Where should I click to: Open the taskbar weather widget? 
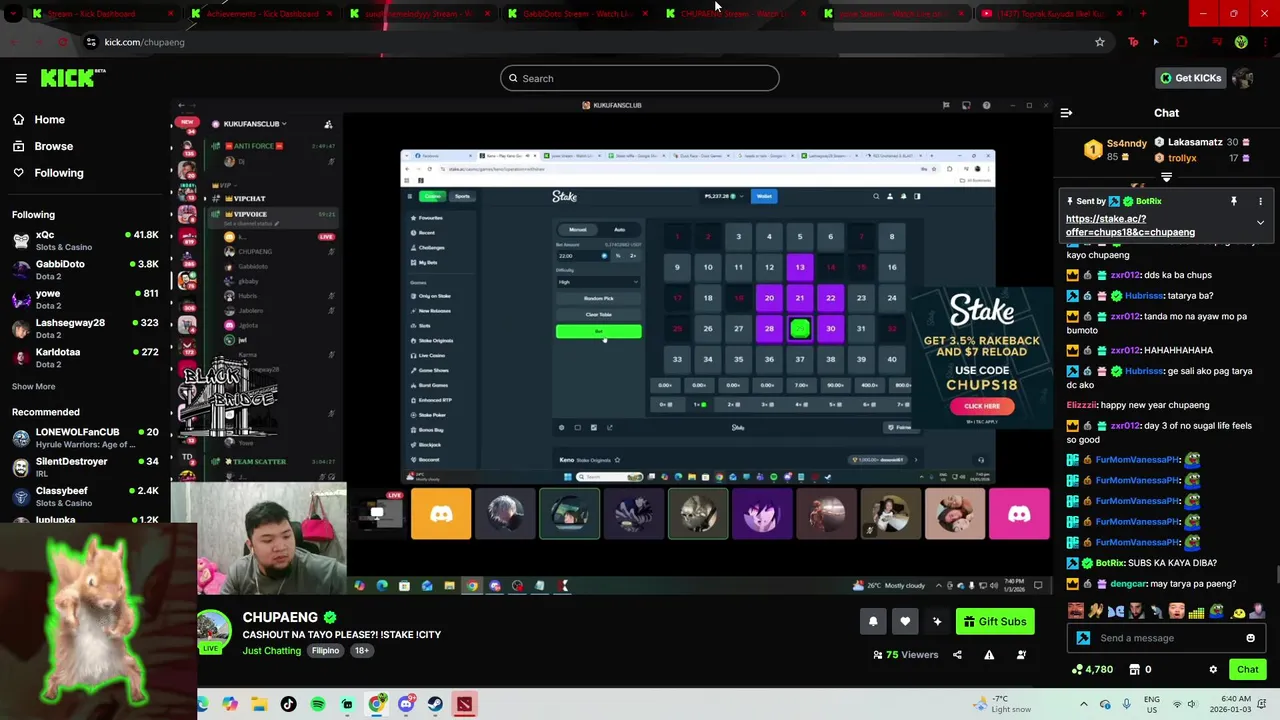coord(1003,705)
